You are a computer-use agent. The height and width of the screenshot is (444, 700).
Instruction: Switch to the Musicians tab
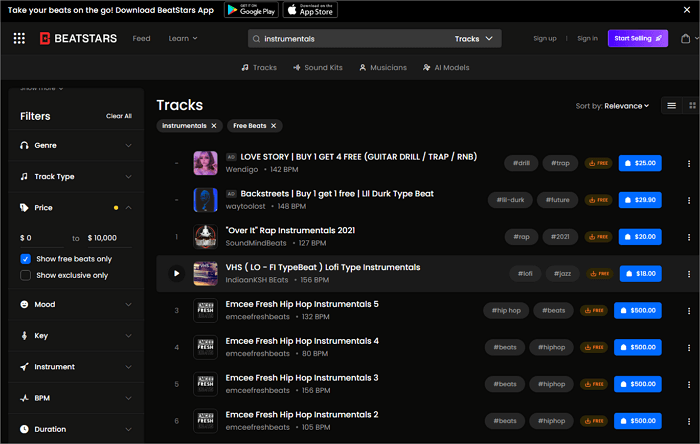382,67
